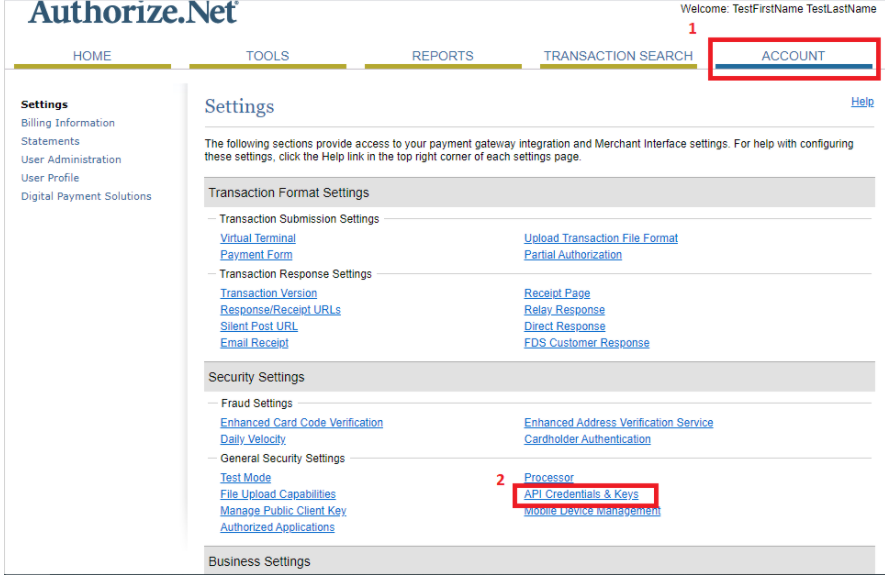This screenshot has width=885, height=575.
Task: Open Direct Response settings
Action: pos(565,326)
